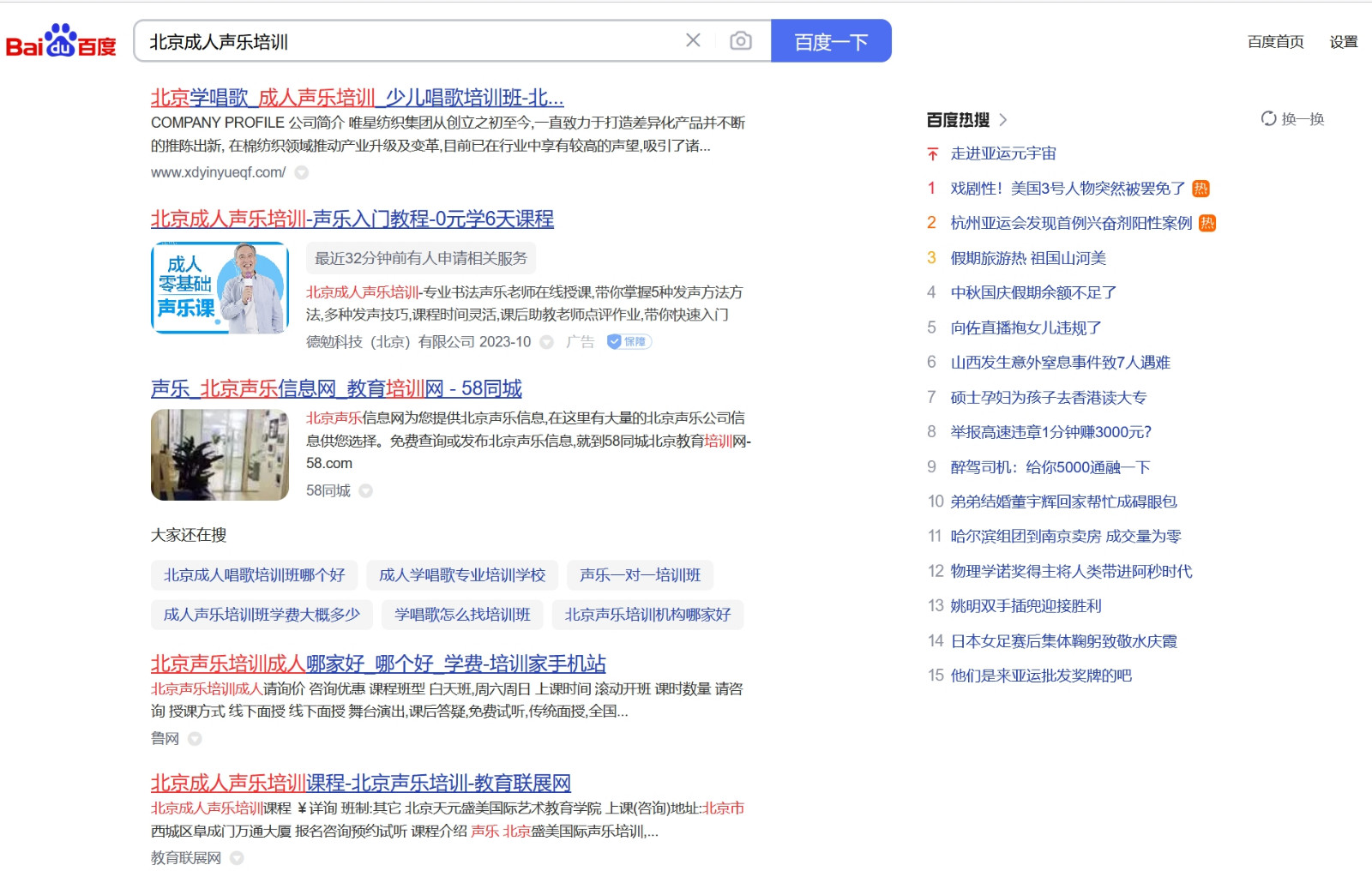Viewport: 1372px width, 871px height.
Task: Open result 声乐_北京声乐信息网_教育培训网 - 58同城
Action: [x=336, y=389]
